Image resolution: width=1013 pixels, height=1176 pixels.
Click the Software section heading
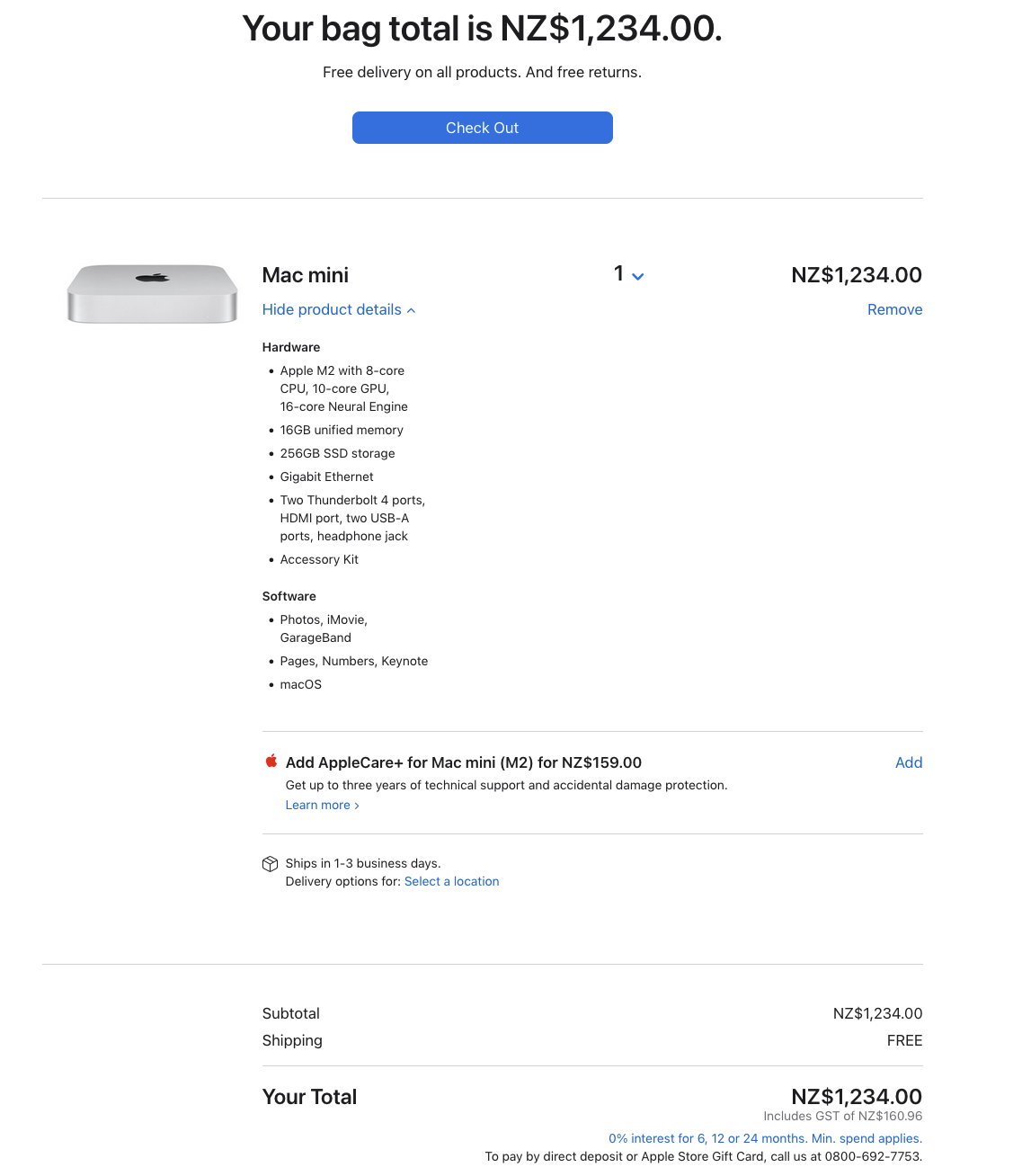(289, 596)
